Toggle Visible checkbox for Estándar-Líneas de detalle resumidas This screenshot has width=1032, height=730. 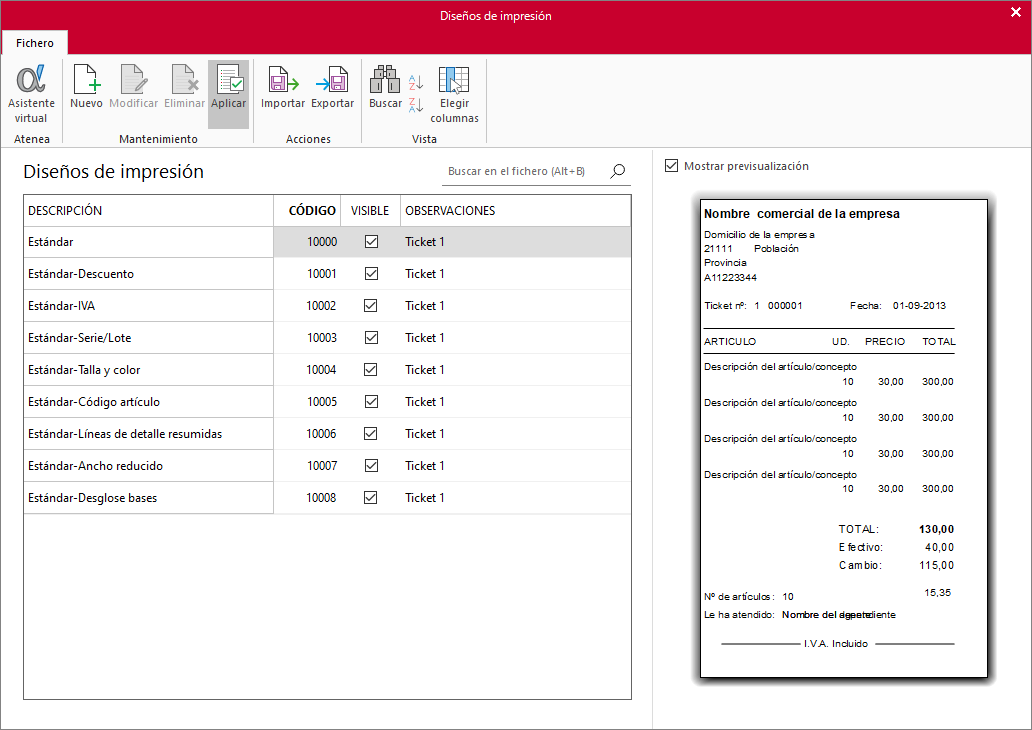tap(371, 434)
